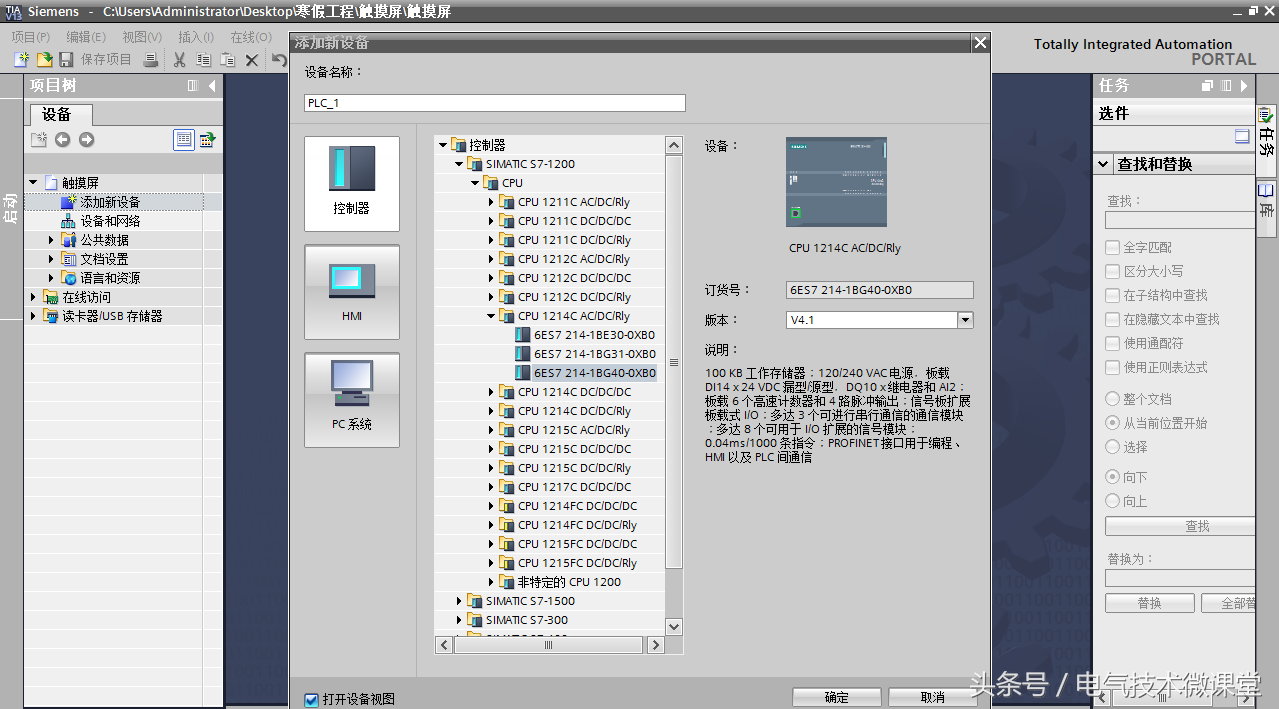The width and height of the screenshot is (1279, 709).
Task: Expand the SIMATIC S7-300 node
Action: (459, 620)
